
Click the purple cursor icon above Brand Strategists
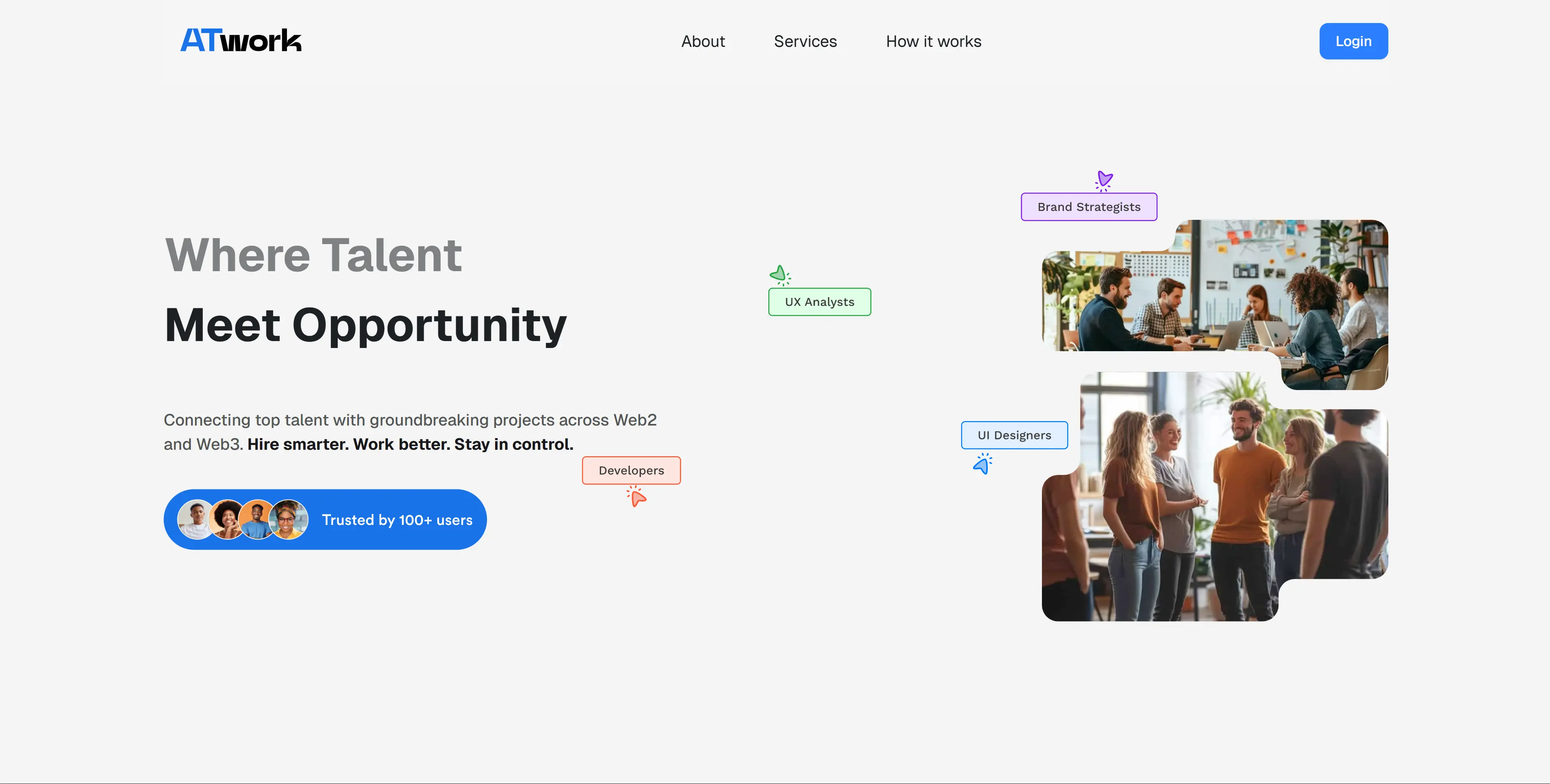(x=1103, y=181)
